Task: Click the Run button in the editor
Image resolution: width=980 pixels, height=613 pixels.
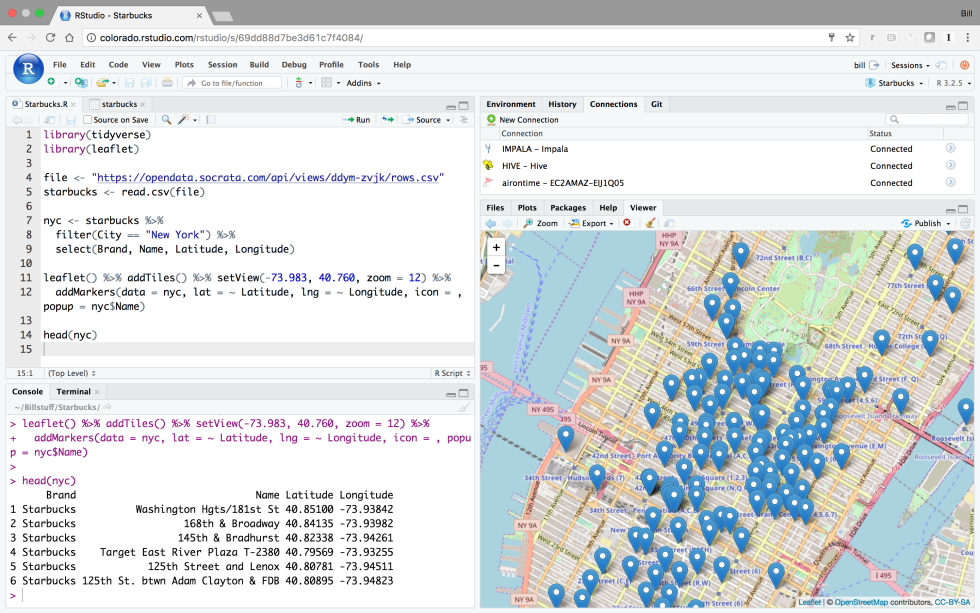Action: point(357,120)
